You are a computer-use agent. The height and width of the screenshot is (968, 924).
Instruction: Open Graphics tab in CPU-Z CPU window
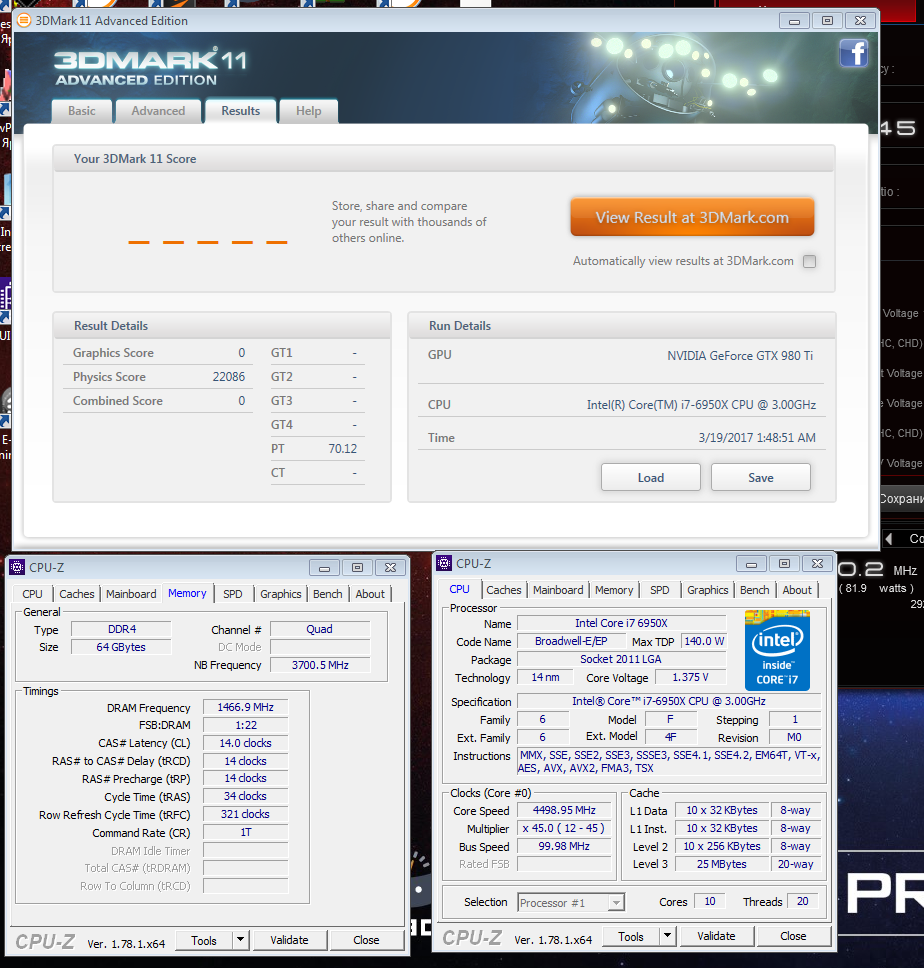pos(707,590)
